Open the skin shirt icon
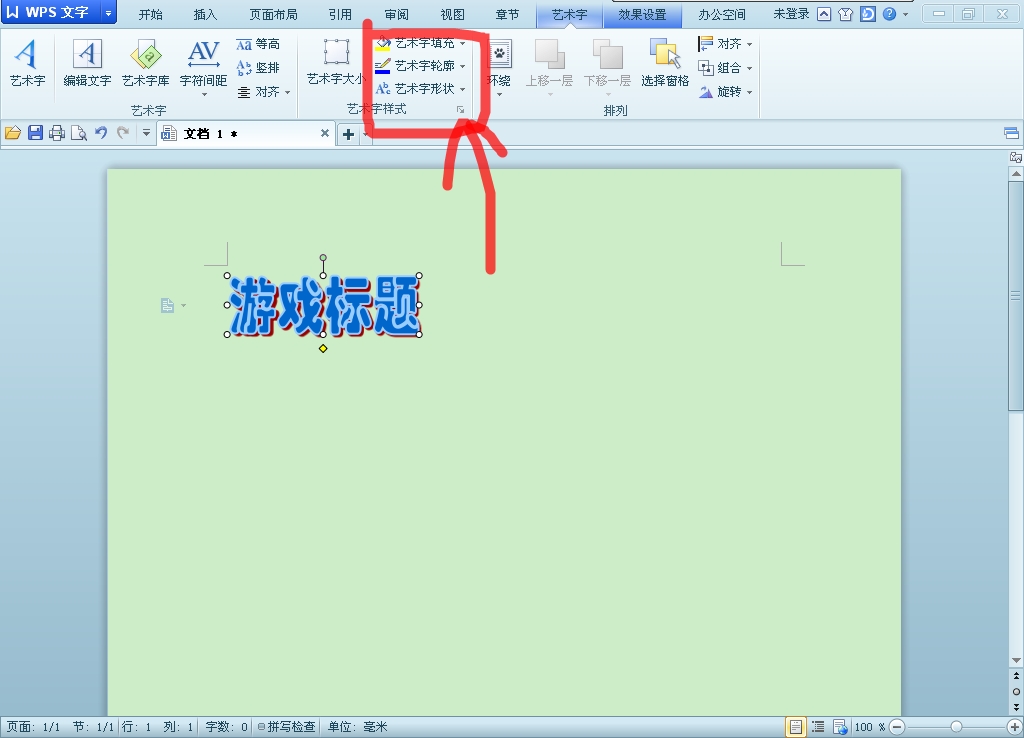The image size is (1024, 738). (x=846, y=14)
